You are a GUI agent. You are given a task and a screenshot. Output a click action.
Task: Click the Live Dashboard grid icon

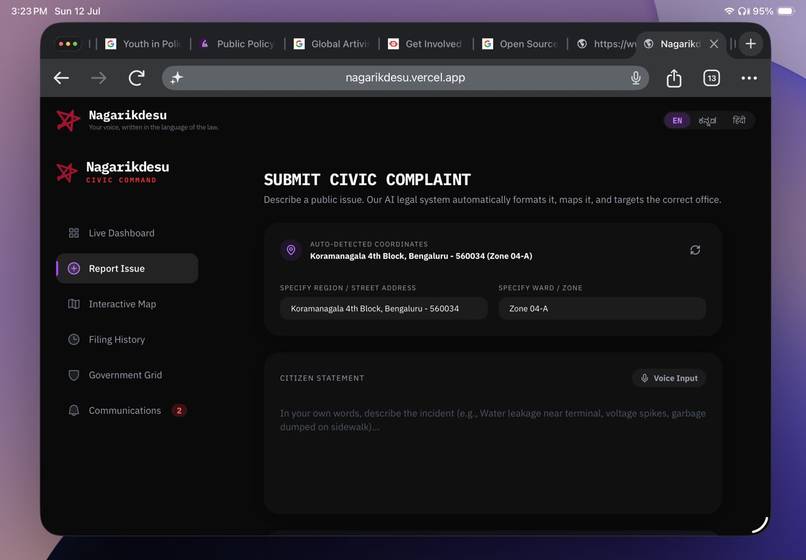click(x=74, y=233)
